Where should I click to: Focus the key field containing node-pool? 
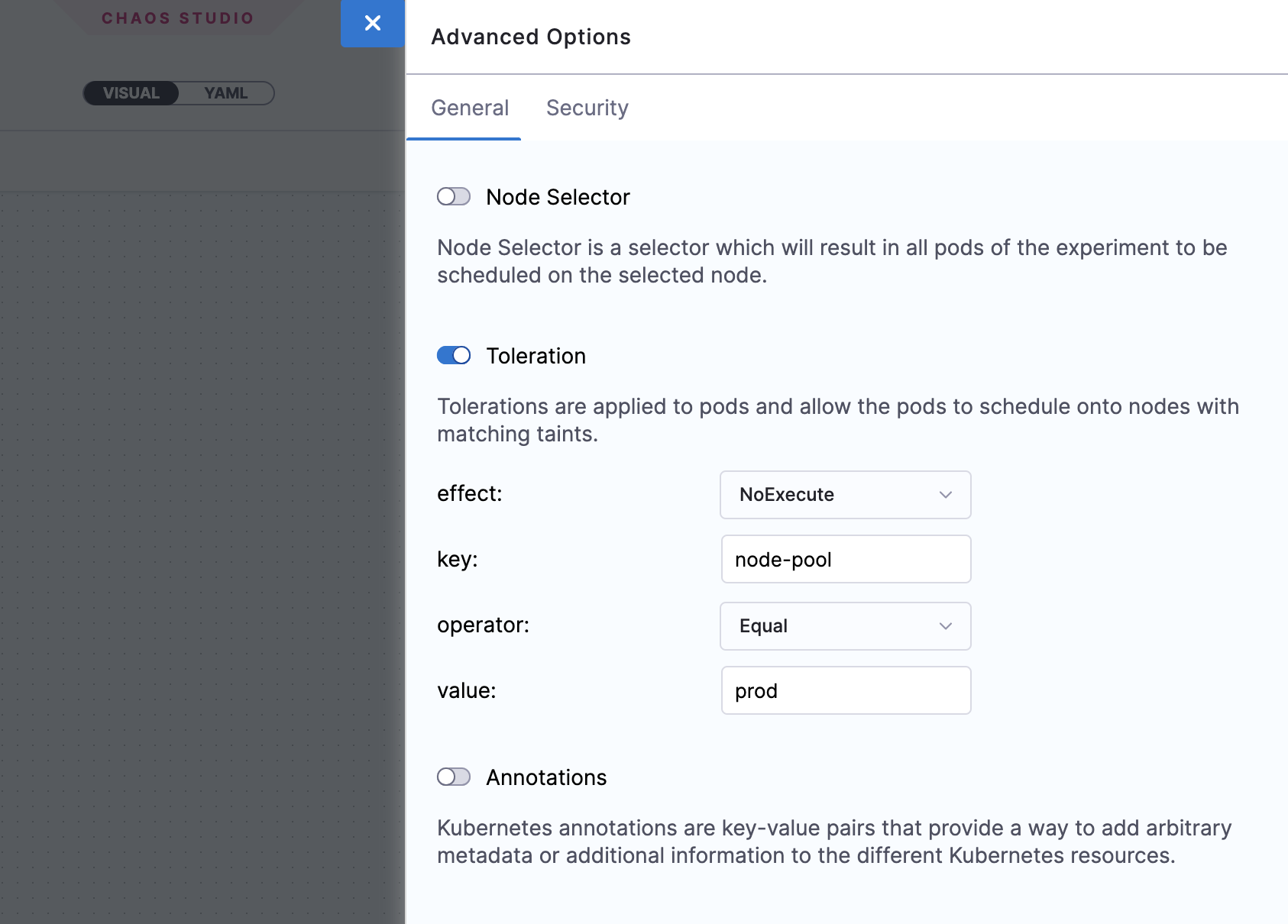[846, 560]
